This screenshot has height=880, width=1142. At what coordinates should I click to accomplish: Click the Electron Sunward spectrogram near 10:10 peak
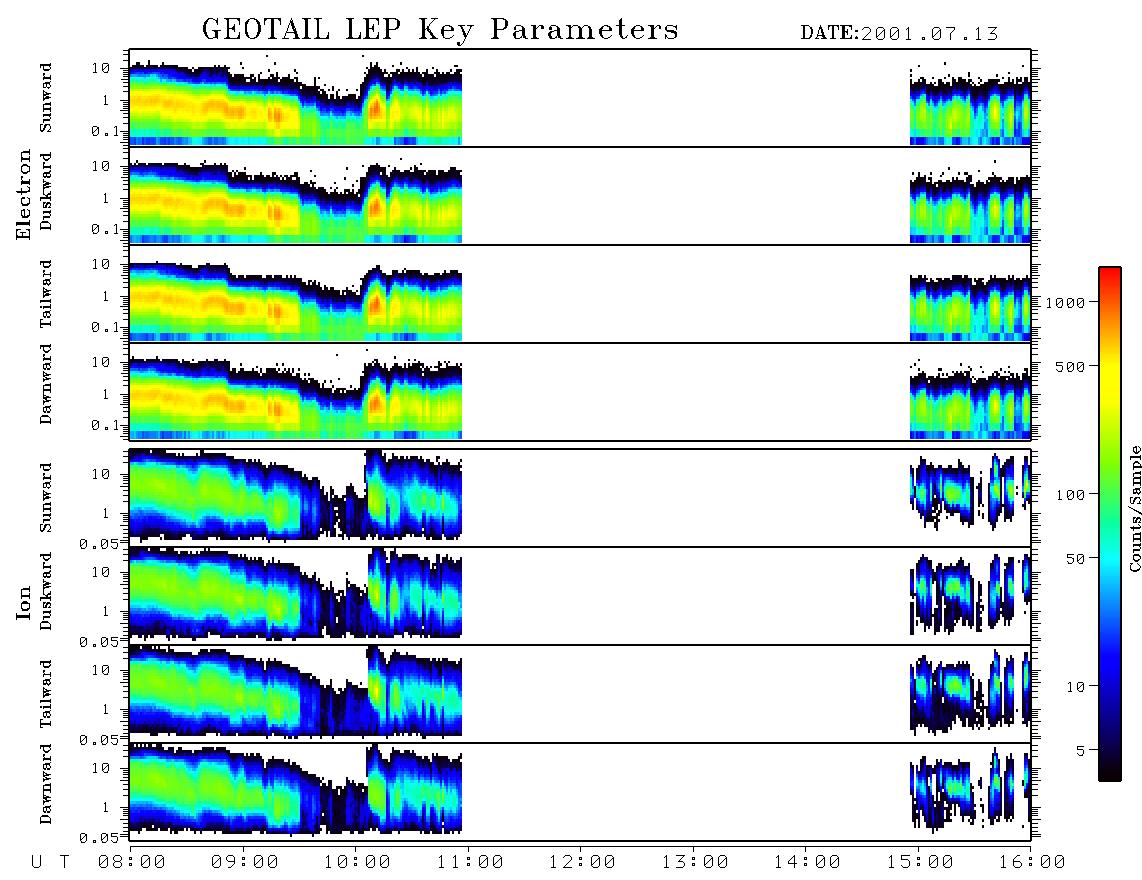point(375,106)
